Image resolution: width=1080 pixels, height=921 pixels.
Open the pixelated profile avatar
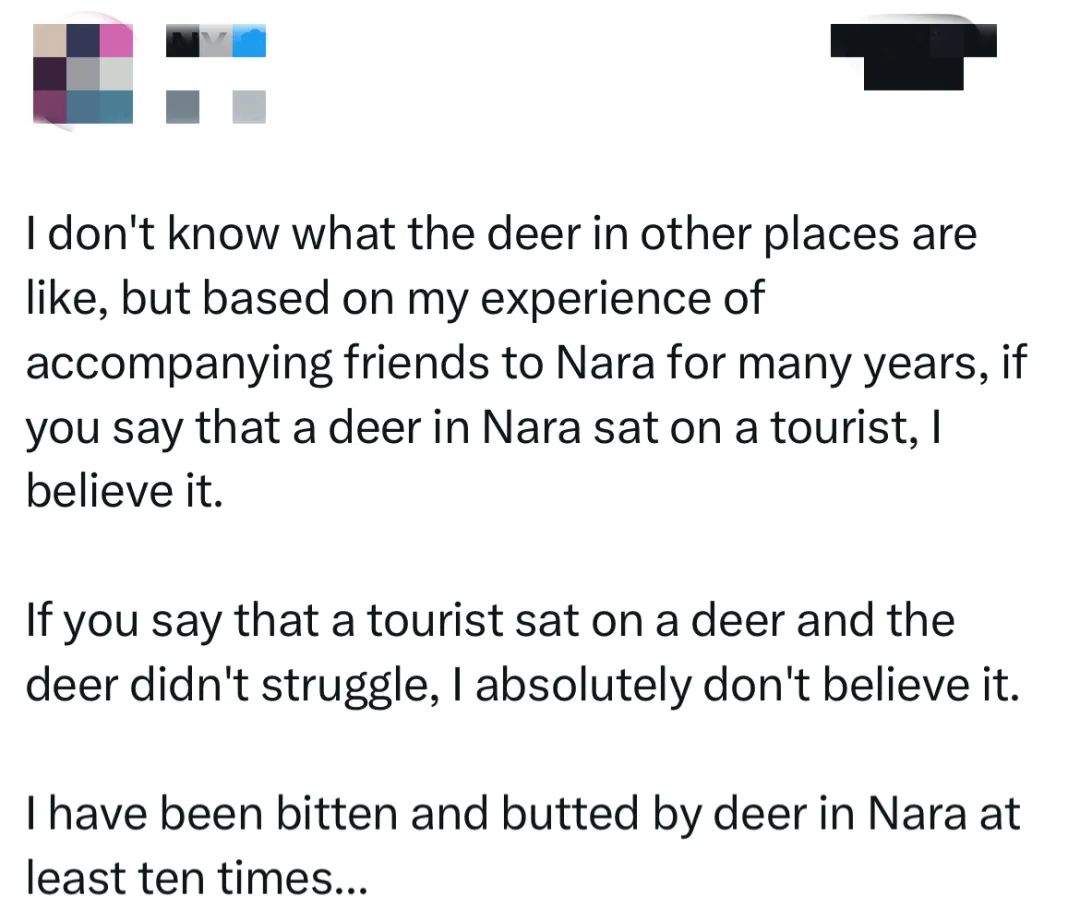[x=84, y=74]
